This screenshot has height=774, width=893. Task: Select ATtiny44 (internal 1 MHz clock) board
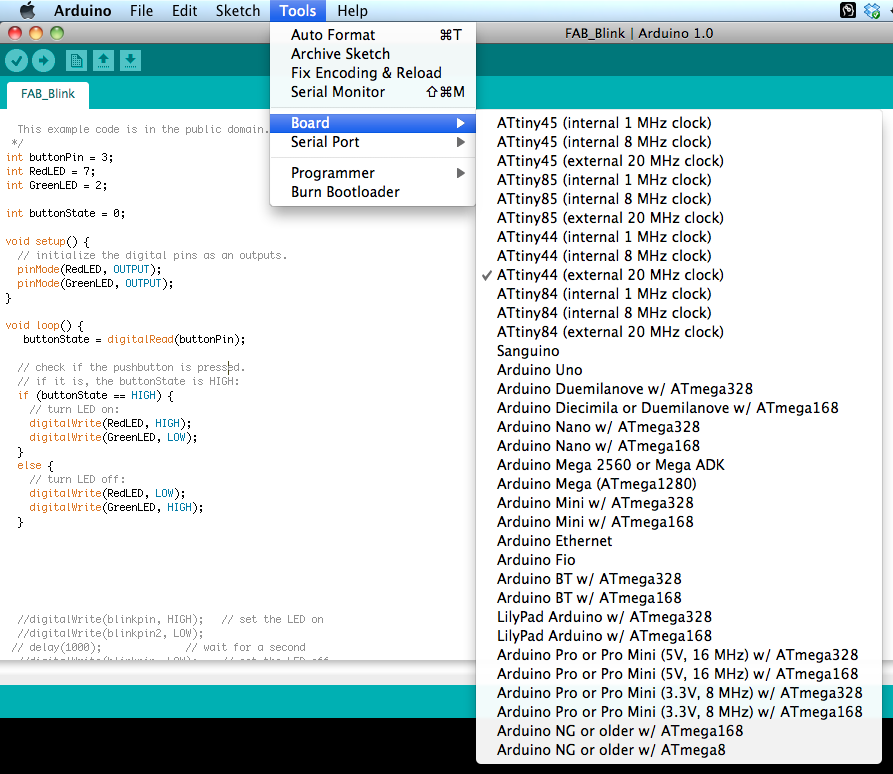678,237
